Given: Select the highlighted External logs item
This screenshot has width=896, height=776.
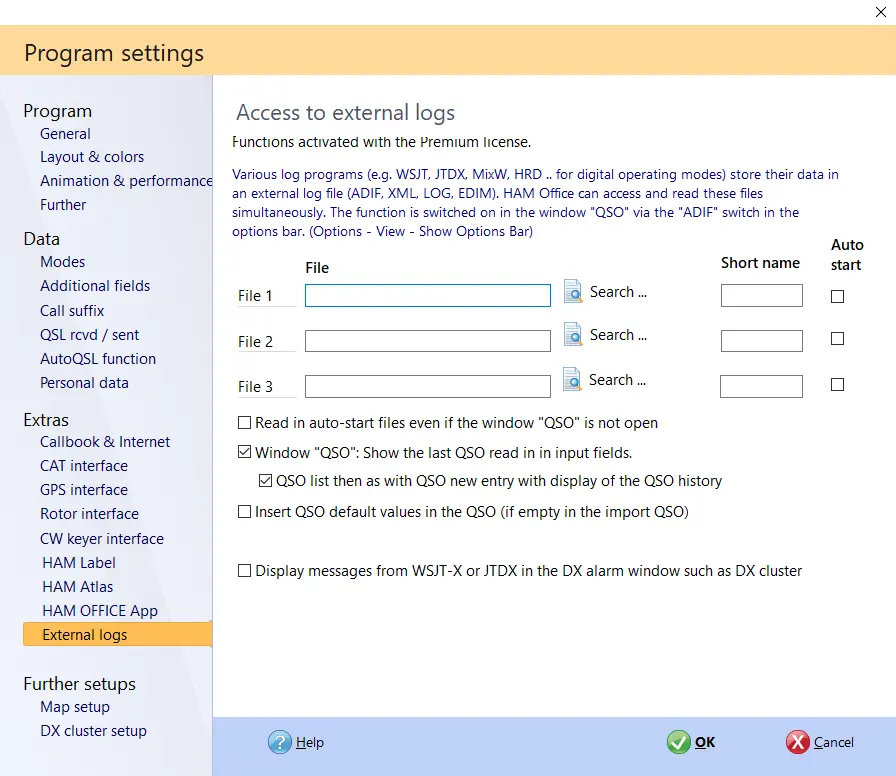Looking at the screenshot, I should (117, 634).
